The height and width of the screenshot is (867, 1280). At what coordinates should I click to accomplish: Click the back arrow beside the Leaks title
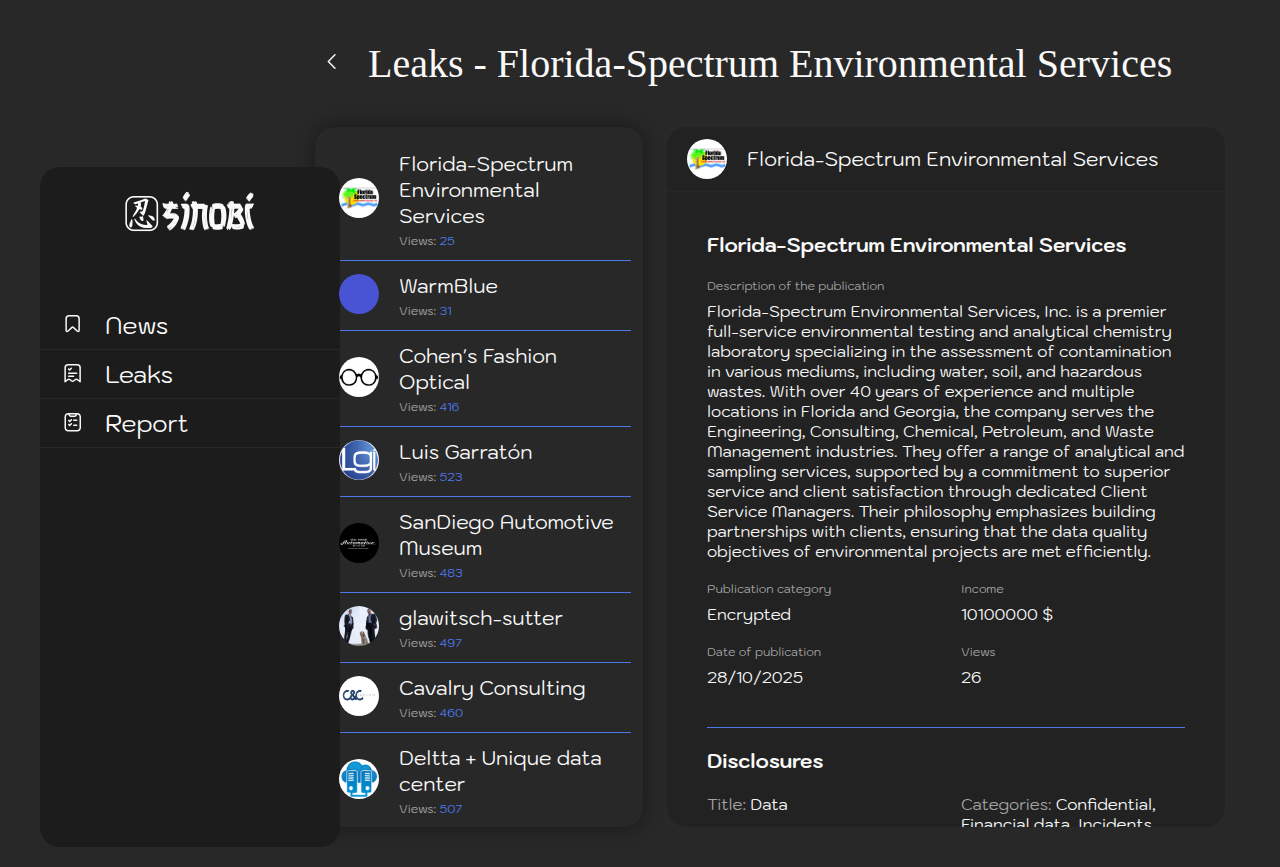[332, 62]
